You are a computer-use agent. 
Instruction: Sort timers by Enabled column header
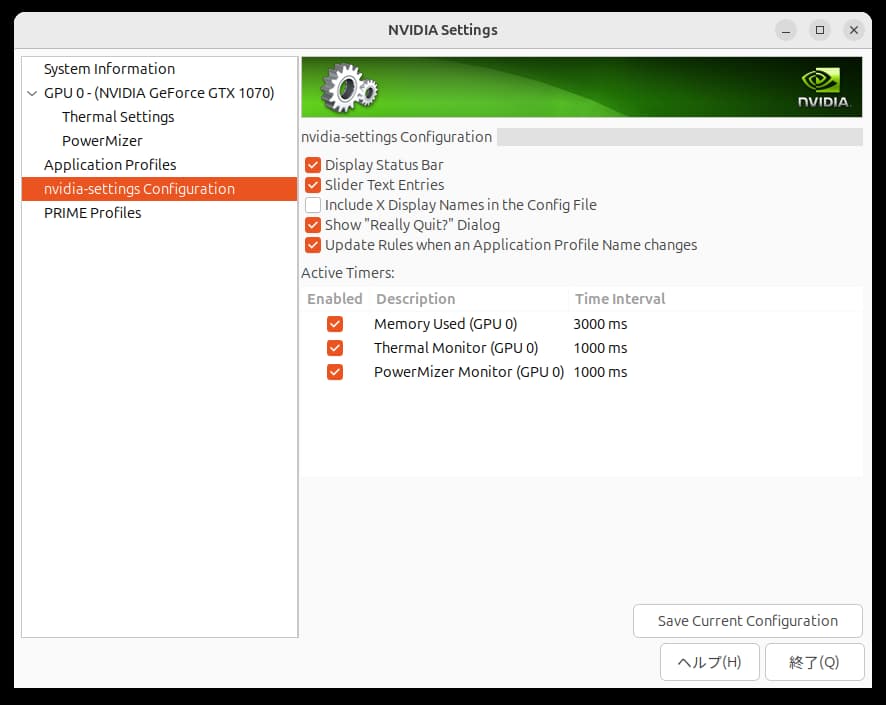(x=335, y=299)
